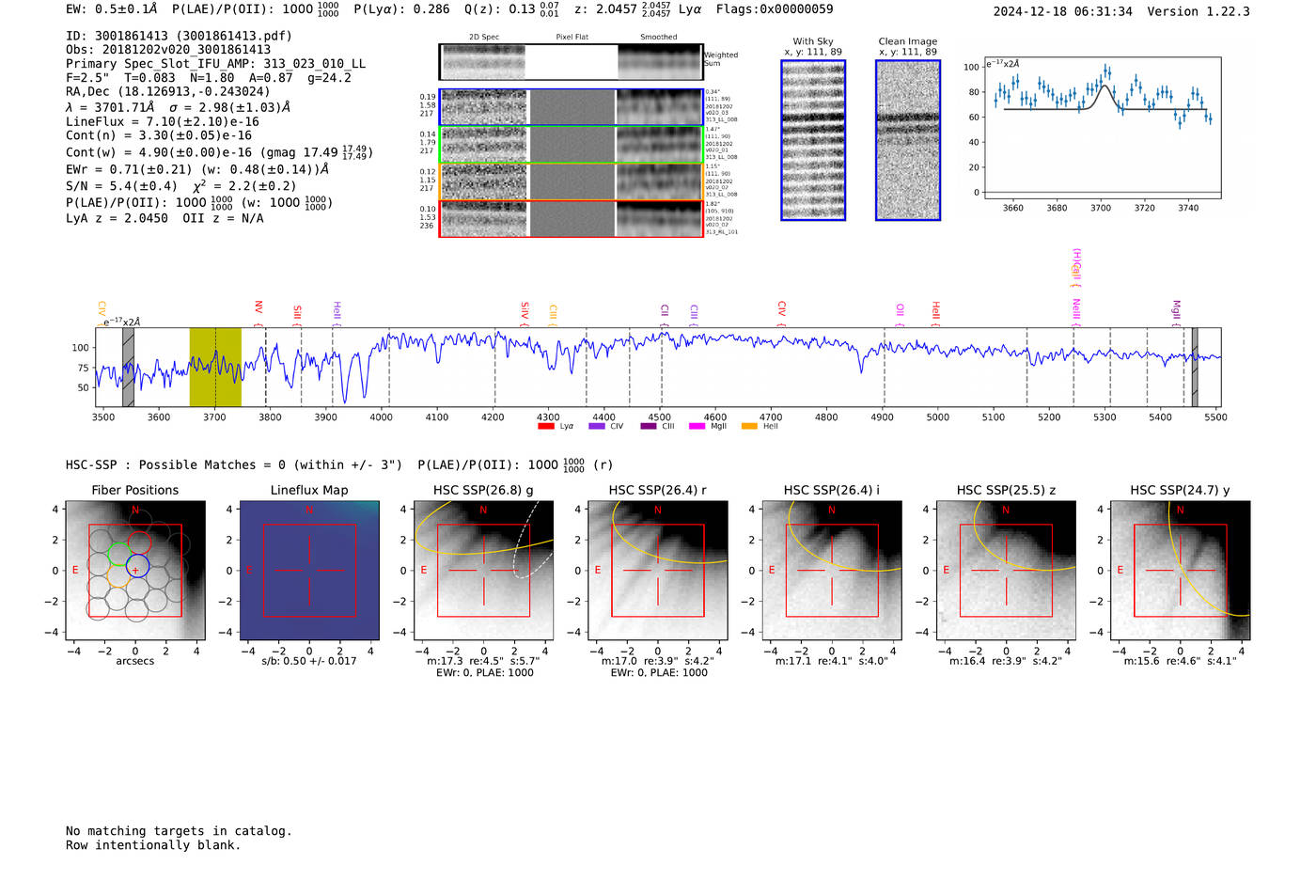Click the 's/b: 0.50 +/- 0.017' caption

click(309, 661)
